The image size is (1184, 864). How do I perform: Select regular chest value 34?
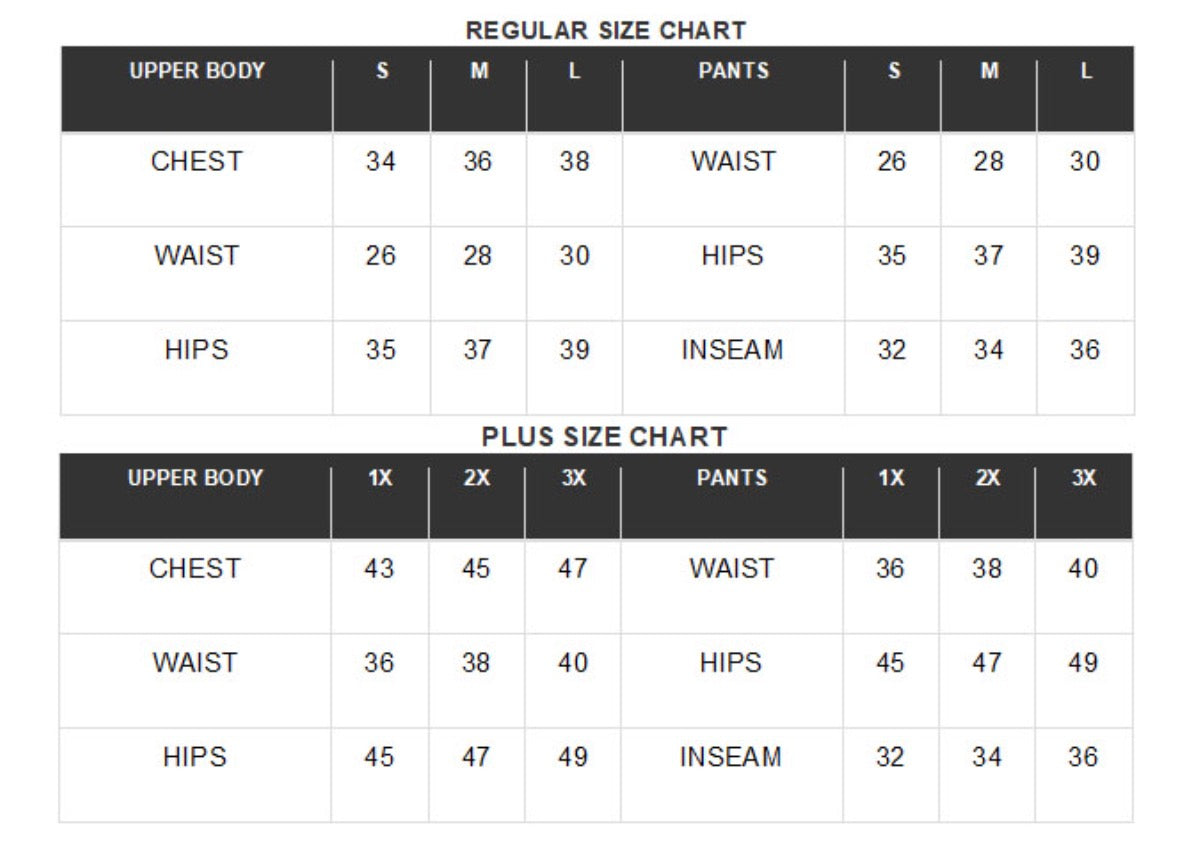[x=381, y=161]
